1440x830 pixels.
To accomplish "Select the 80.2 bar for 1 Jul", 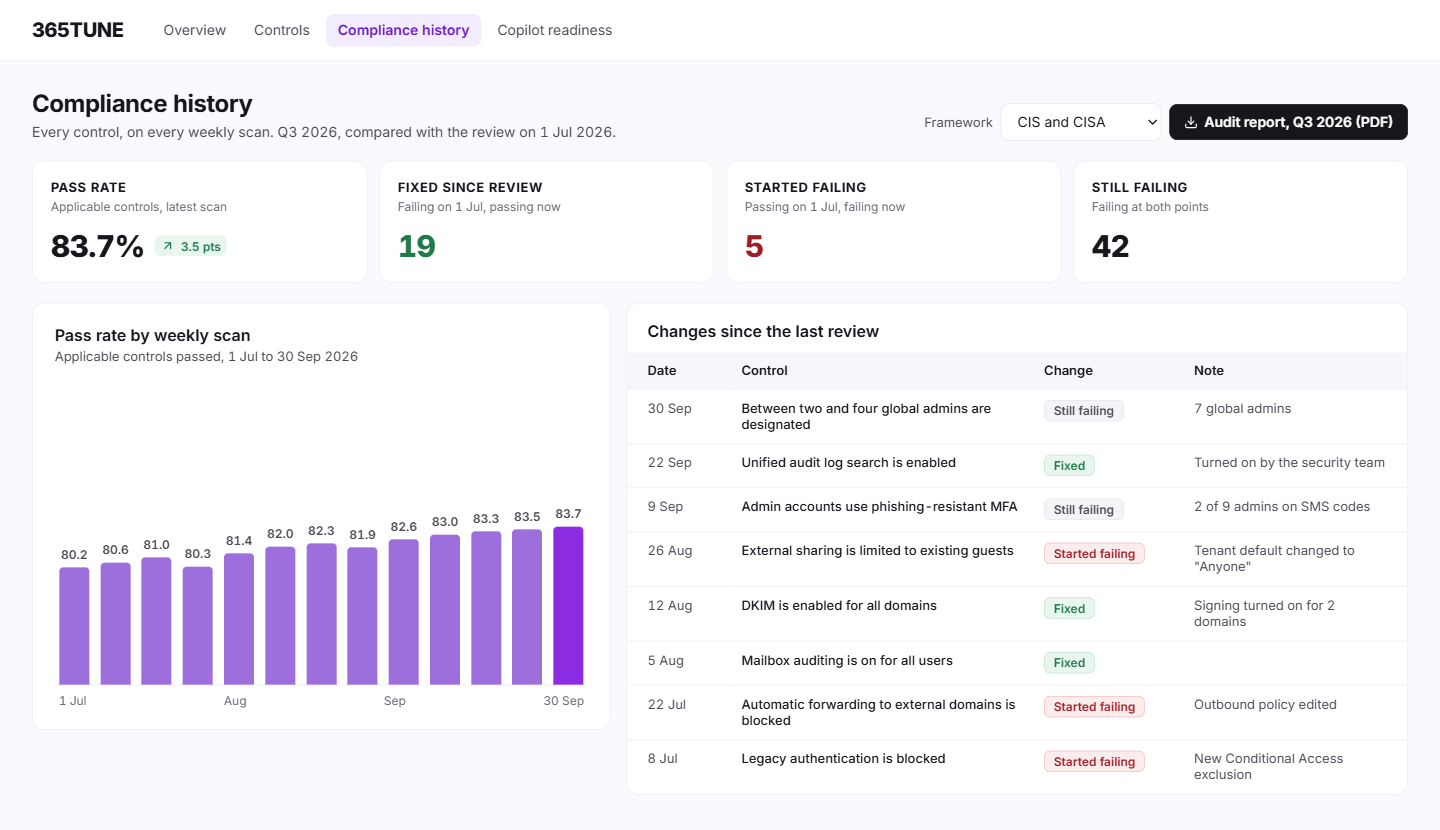I will 74,626.
